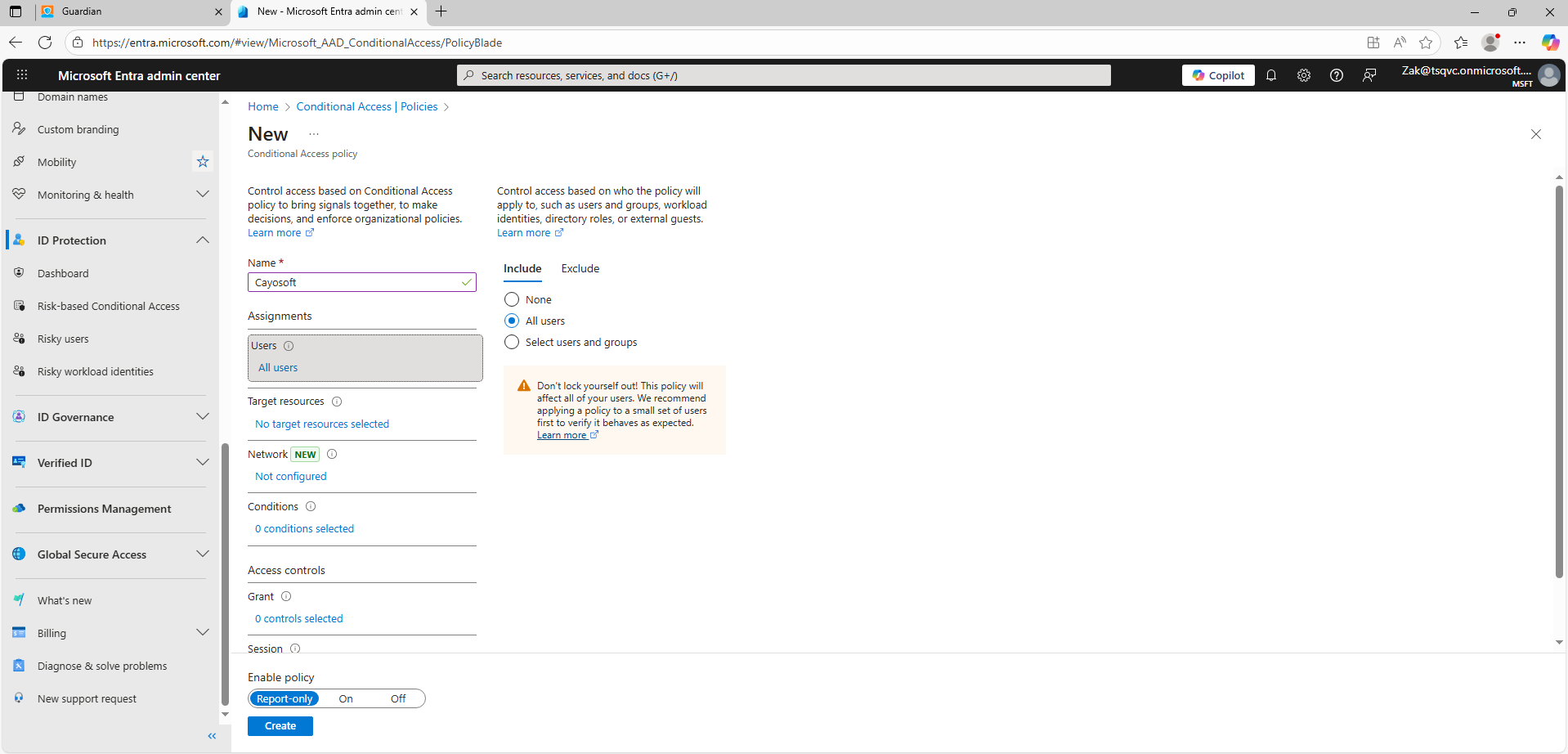Click the info icon beside Target resources

click(x=337, y=402)
